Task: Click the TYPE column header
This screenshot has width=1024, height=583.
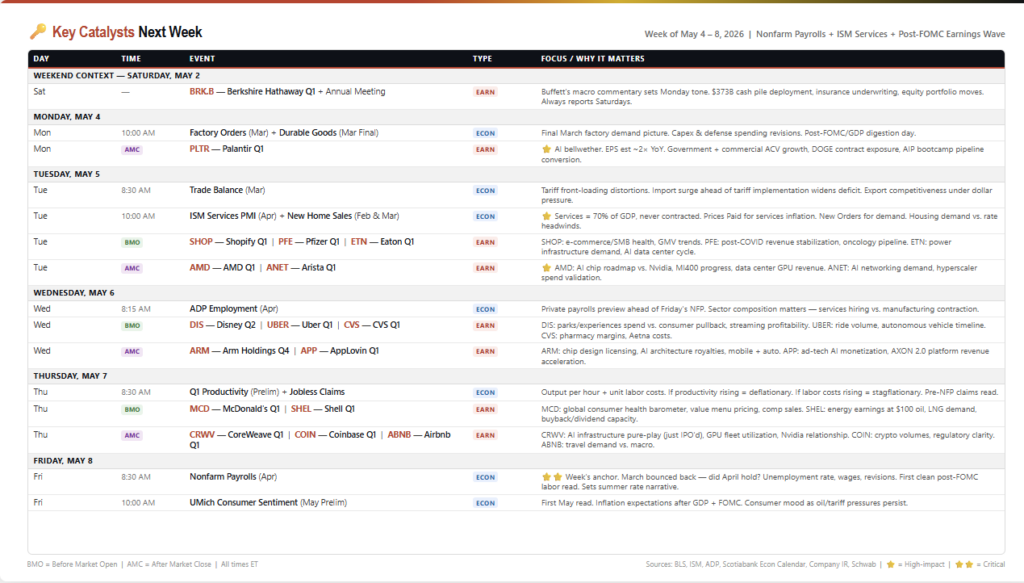Action: click(482, 59)
